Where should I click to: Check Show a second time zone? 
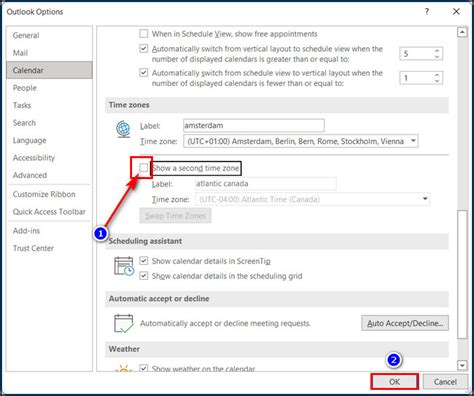click(x=144, y=168)
